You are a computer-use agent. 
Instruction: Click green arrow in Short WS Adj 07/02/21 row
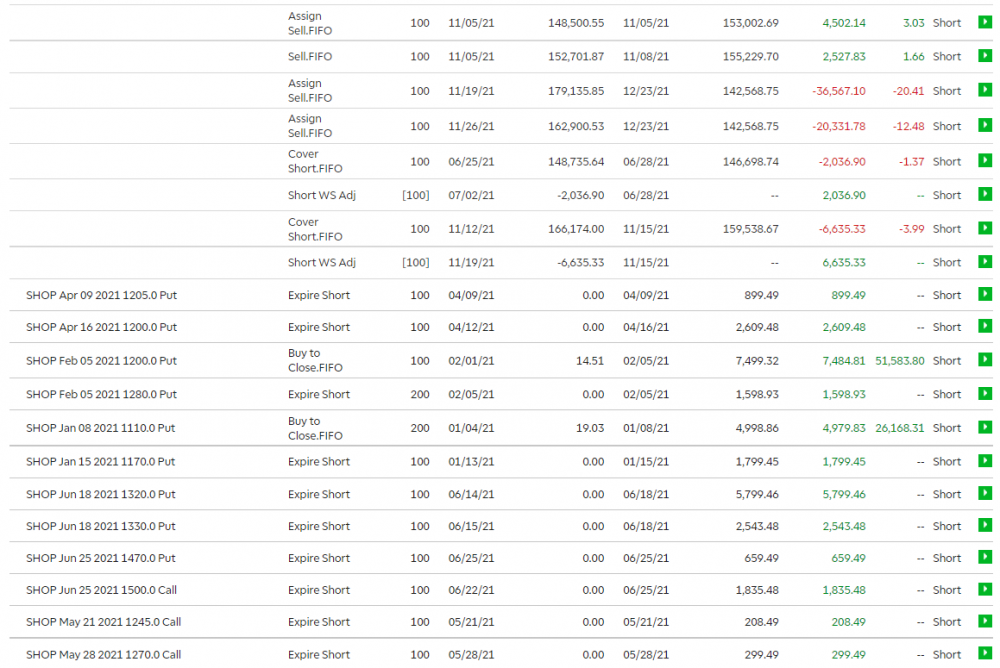coord(985,194)
